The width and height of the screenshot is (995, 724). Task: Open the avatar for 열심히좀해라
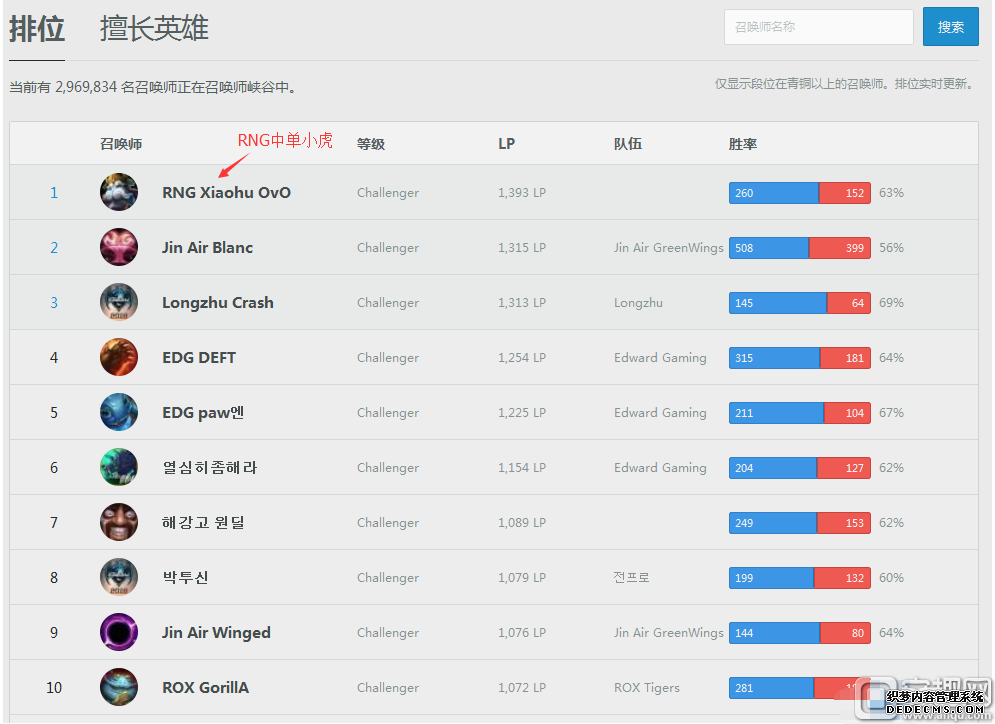point(119,467)
